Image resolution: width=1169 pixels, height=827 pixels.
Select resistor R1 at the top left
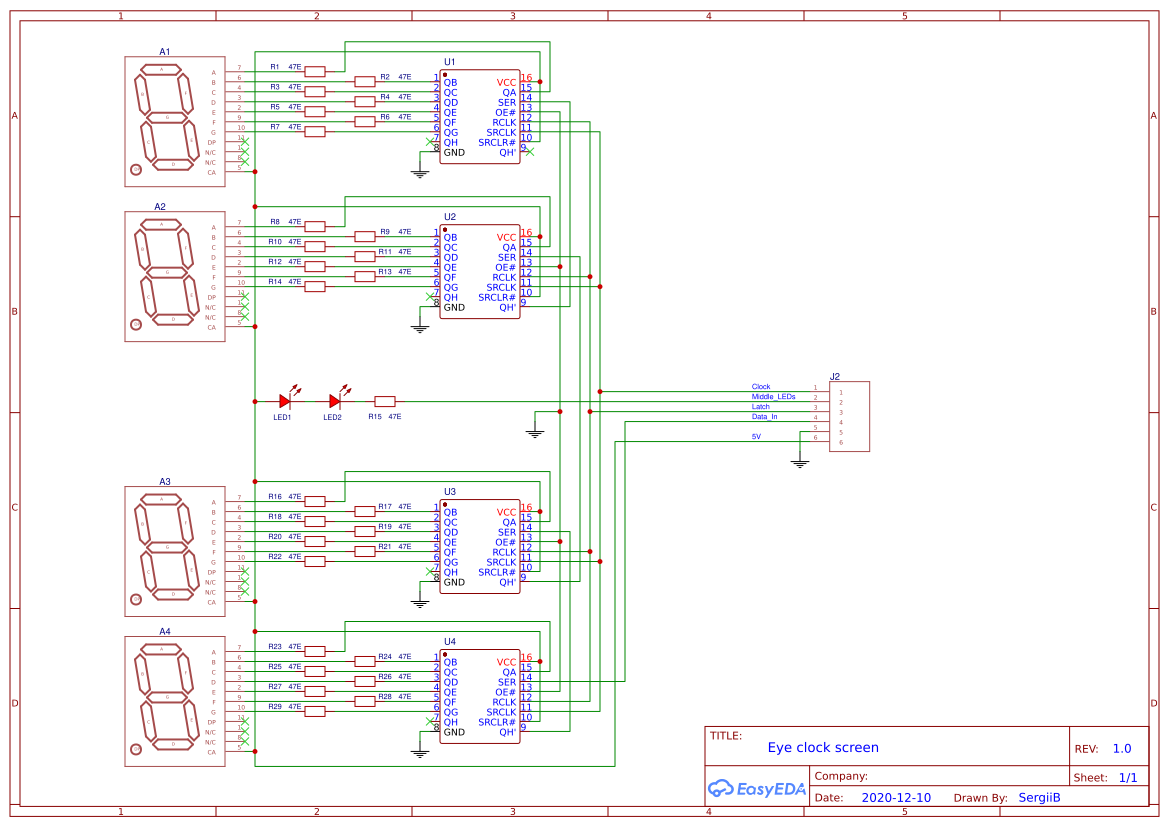click(x=314, y=69)
